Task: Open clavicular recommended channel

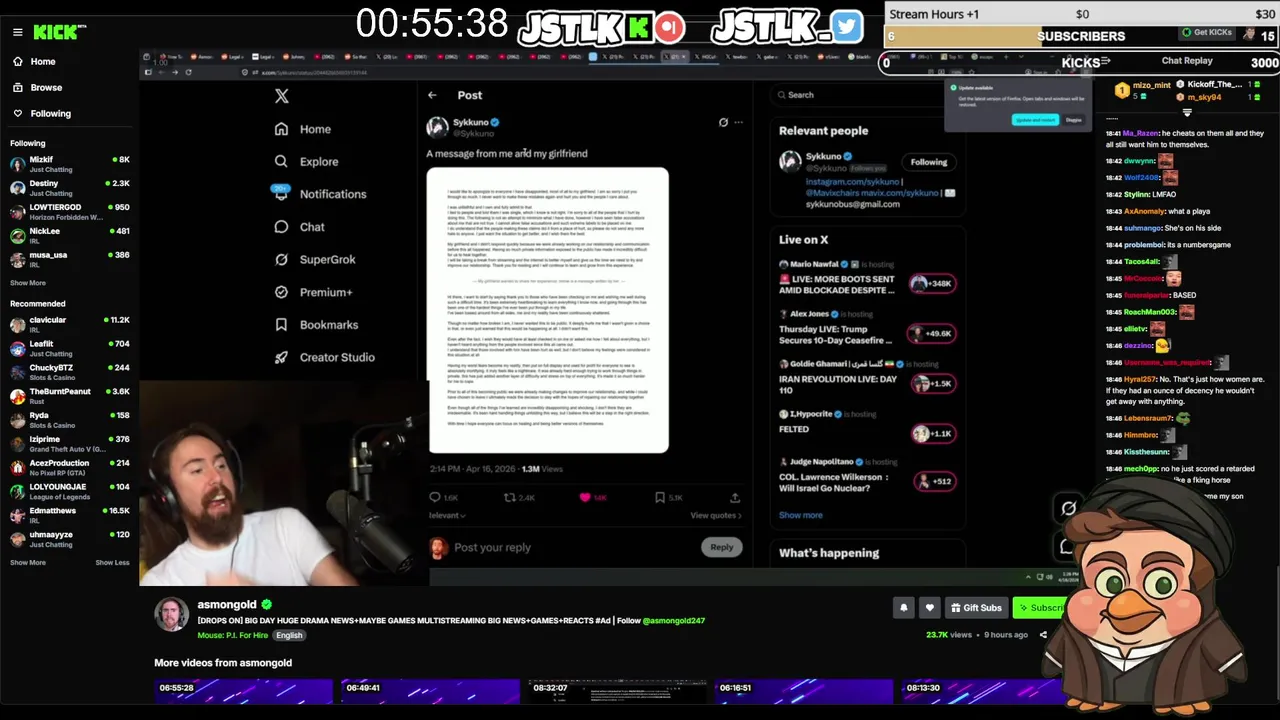Action: pos(70,324)
